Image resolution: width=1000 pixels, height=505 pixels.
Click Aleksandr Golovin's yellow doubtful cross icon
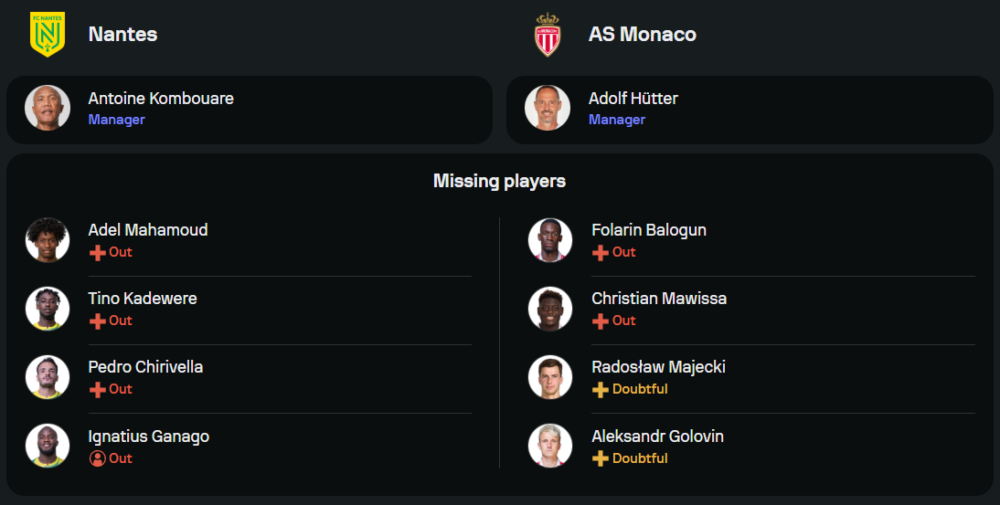(x=600, y=458)
